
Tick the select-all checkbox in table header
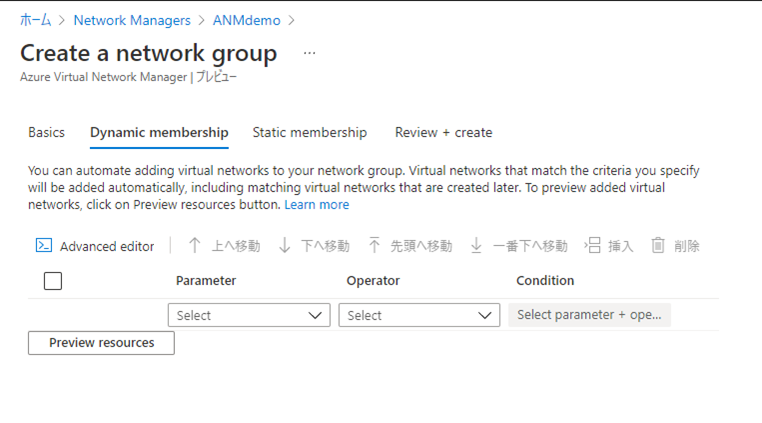[53, 281]
